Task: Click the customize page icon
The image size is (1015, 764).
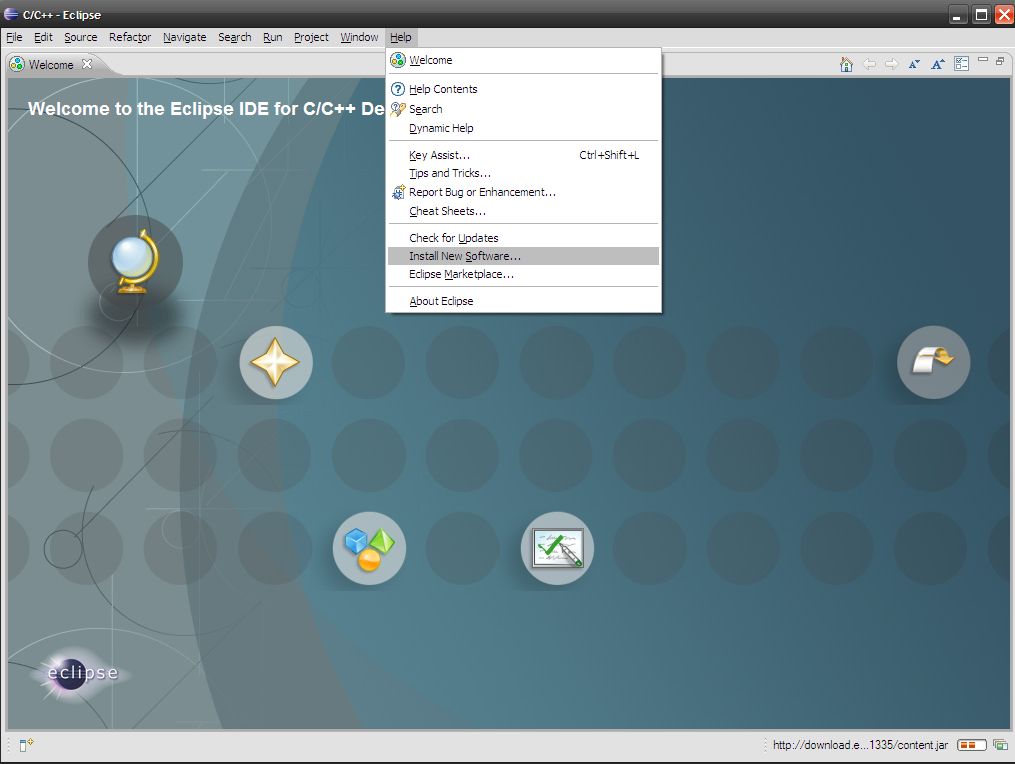Action: [961, 63]
